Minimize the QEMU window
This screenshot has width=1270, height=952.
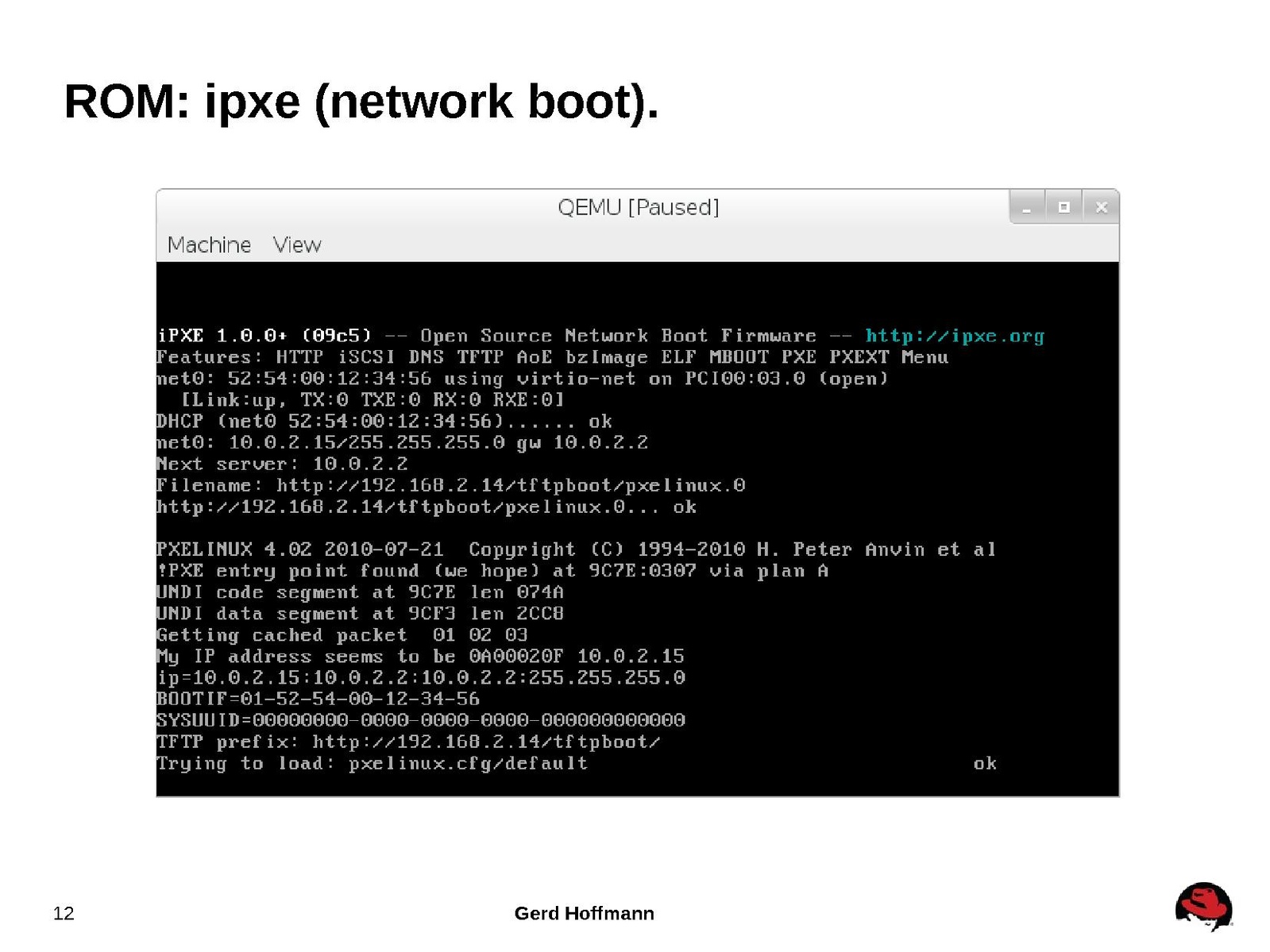1027,207
